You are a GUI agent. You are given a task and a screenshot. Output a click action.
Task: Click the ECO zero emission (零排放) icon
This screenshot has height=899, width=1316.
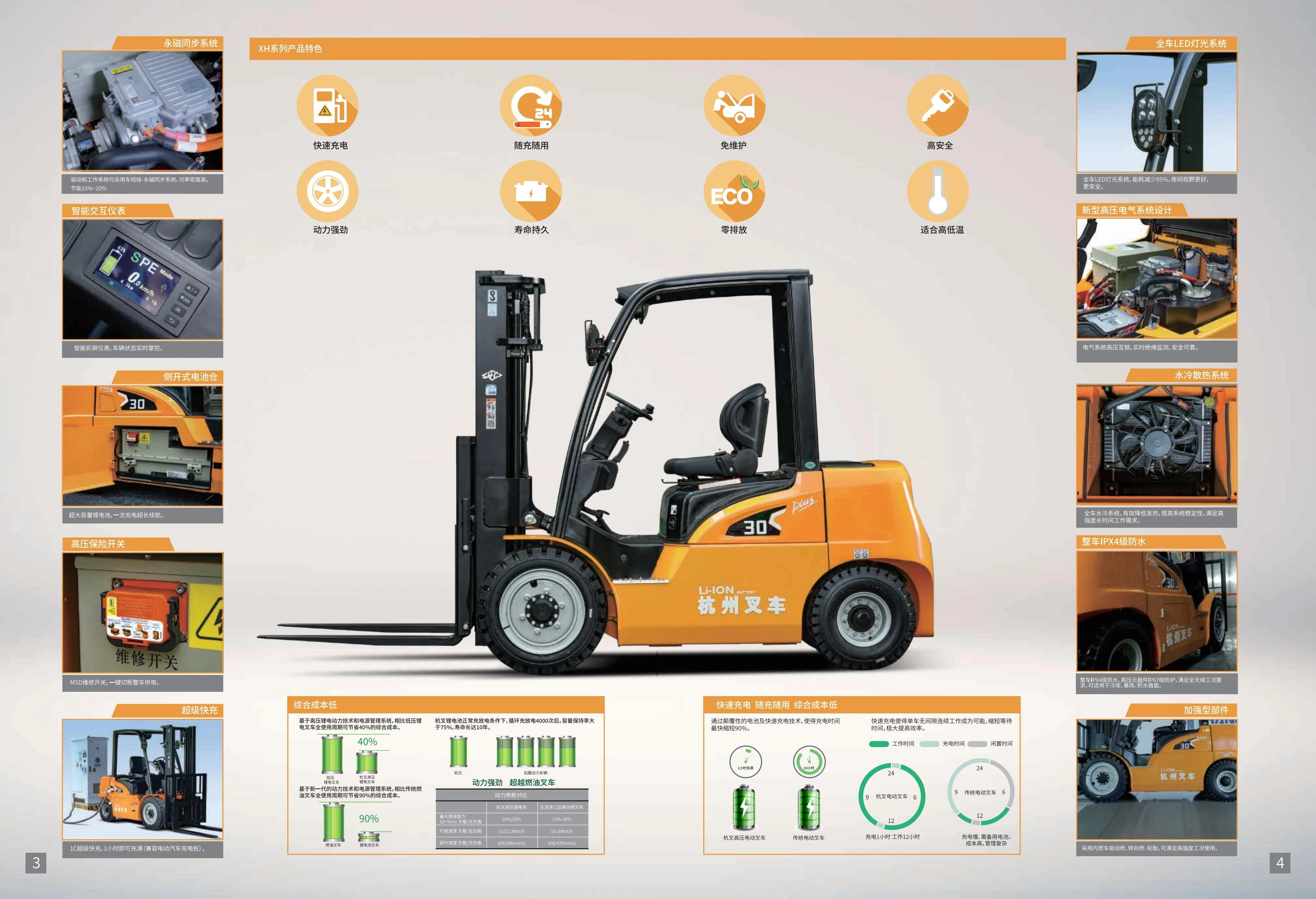coord(734,191)
